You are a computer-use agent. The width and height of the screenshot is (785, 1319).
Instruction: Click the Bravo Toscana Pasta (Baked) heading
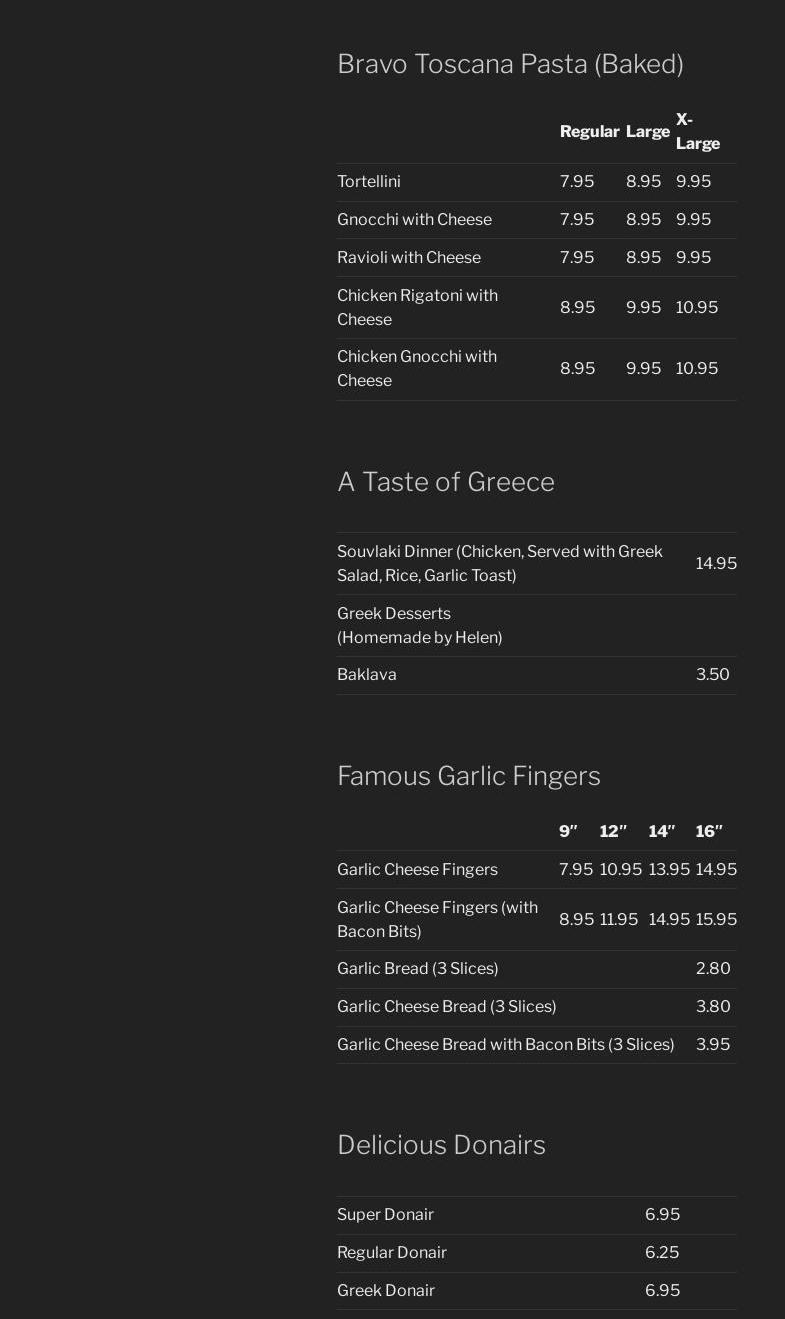click(x=510, y=64)
